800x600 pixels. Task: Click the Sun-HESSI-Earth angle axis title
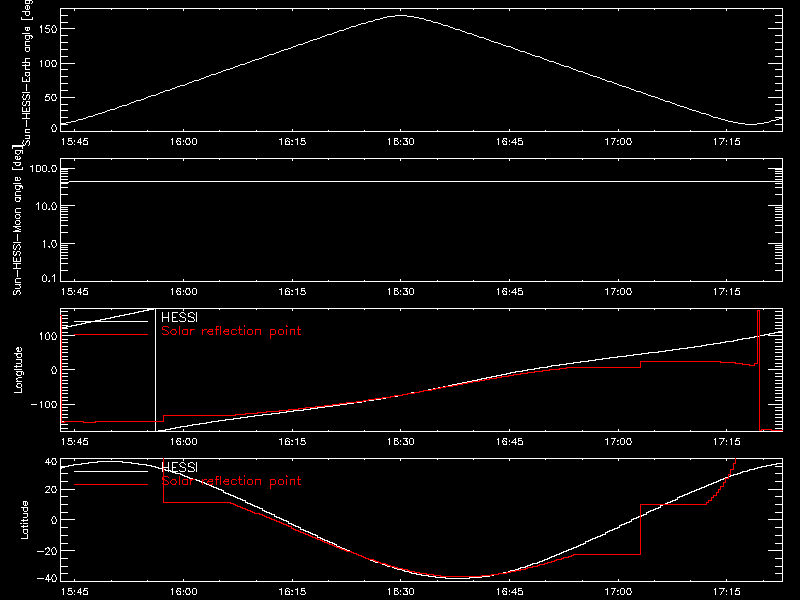coord(27,73)
